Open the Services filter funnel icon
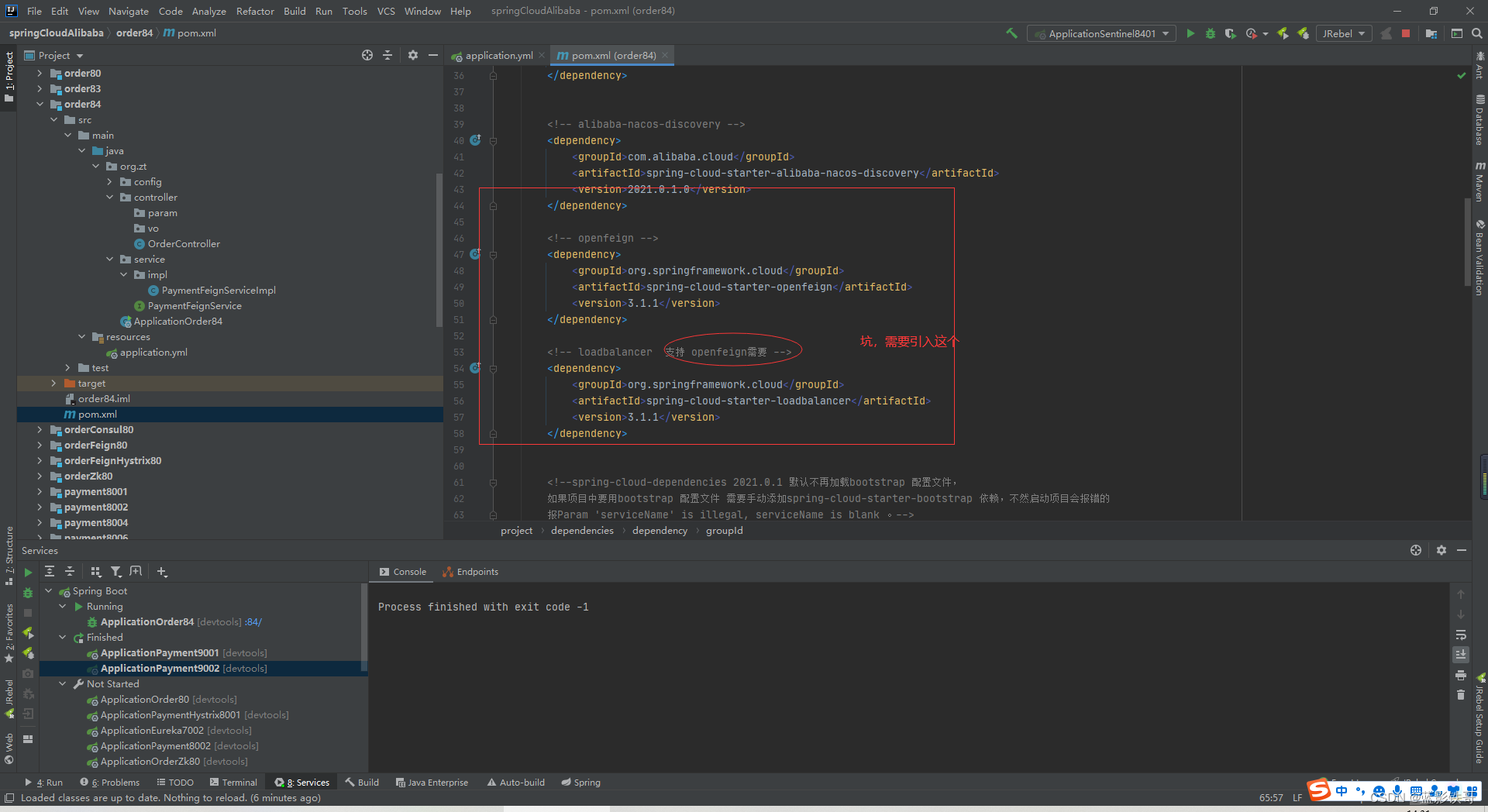 point(115,571)
